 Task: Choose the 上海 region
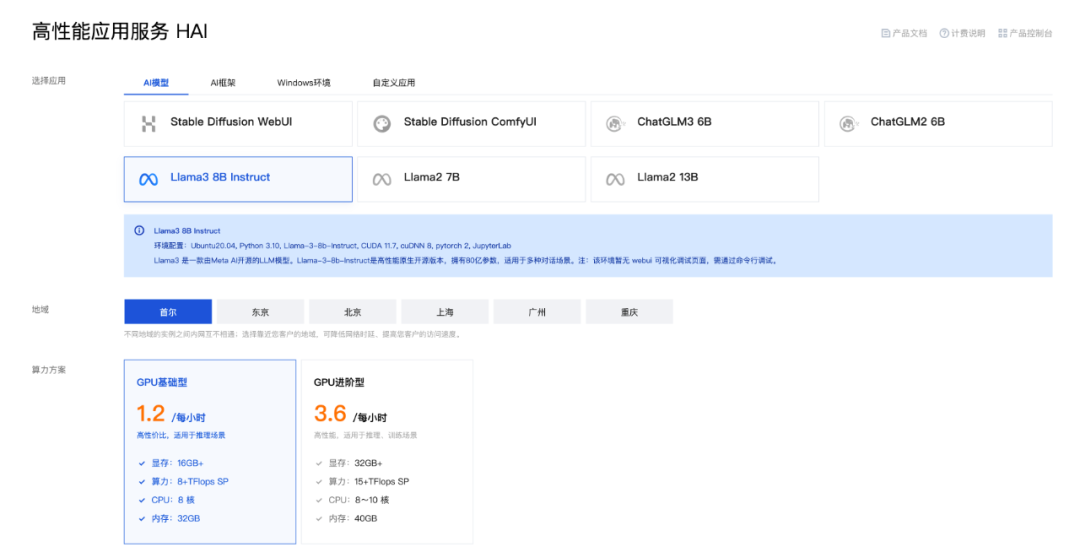[445, 312]
